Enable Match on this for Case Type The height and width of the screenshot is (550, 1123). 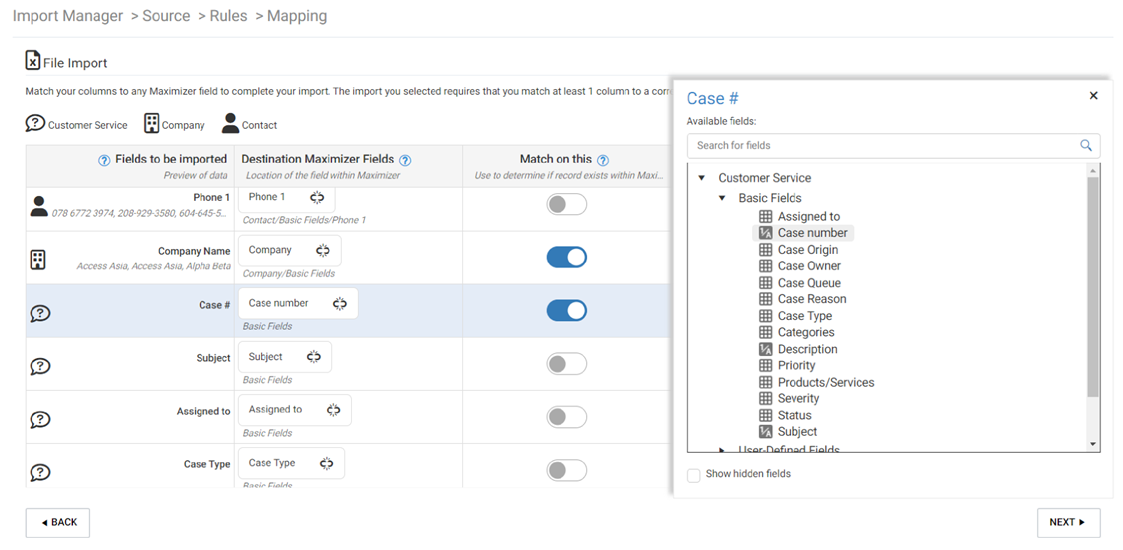[x=567, y=471]
